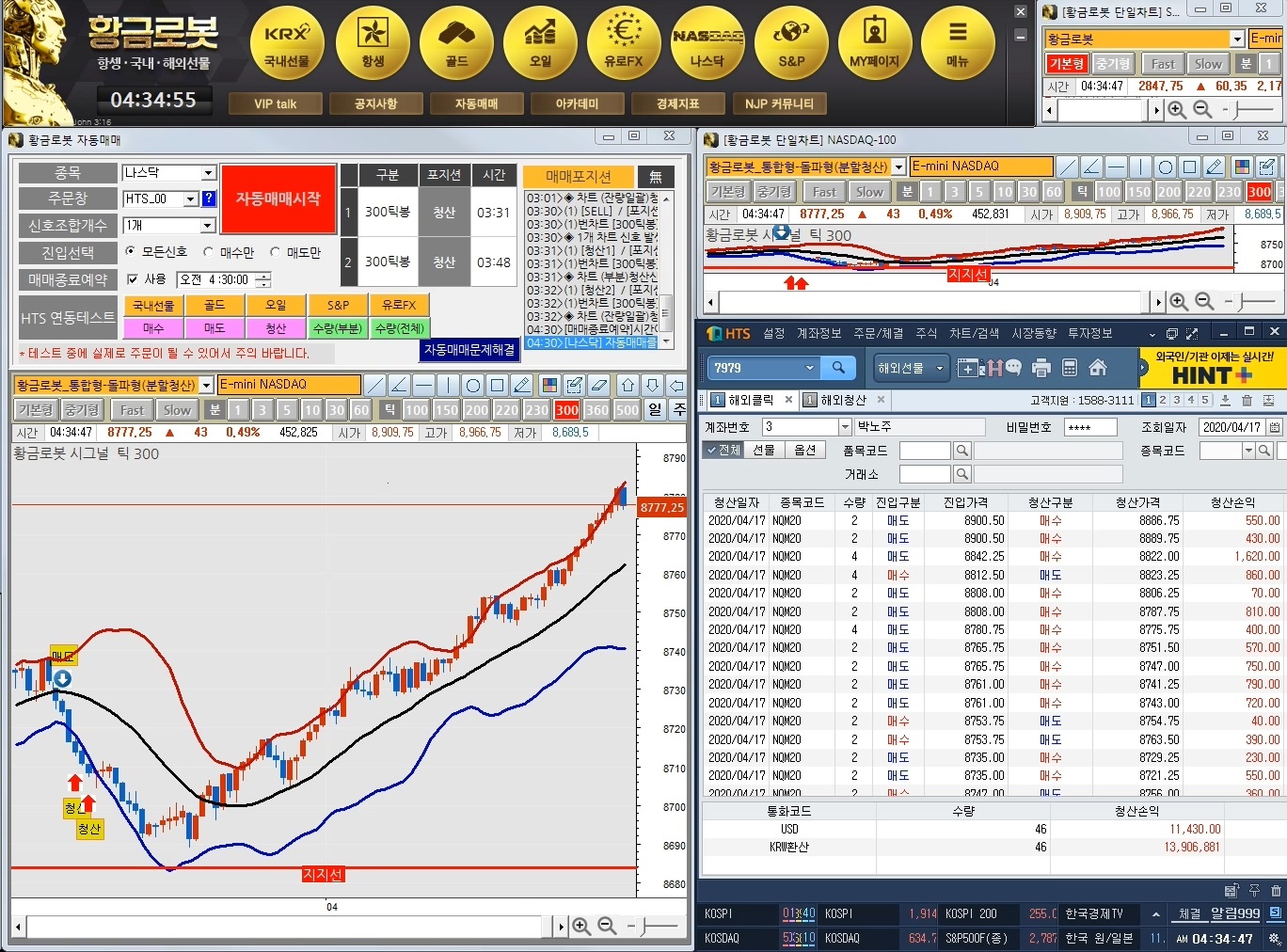
Task: Toggle the 옵션 filter in HTS
Action: tap(805, 451)
